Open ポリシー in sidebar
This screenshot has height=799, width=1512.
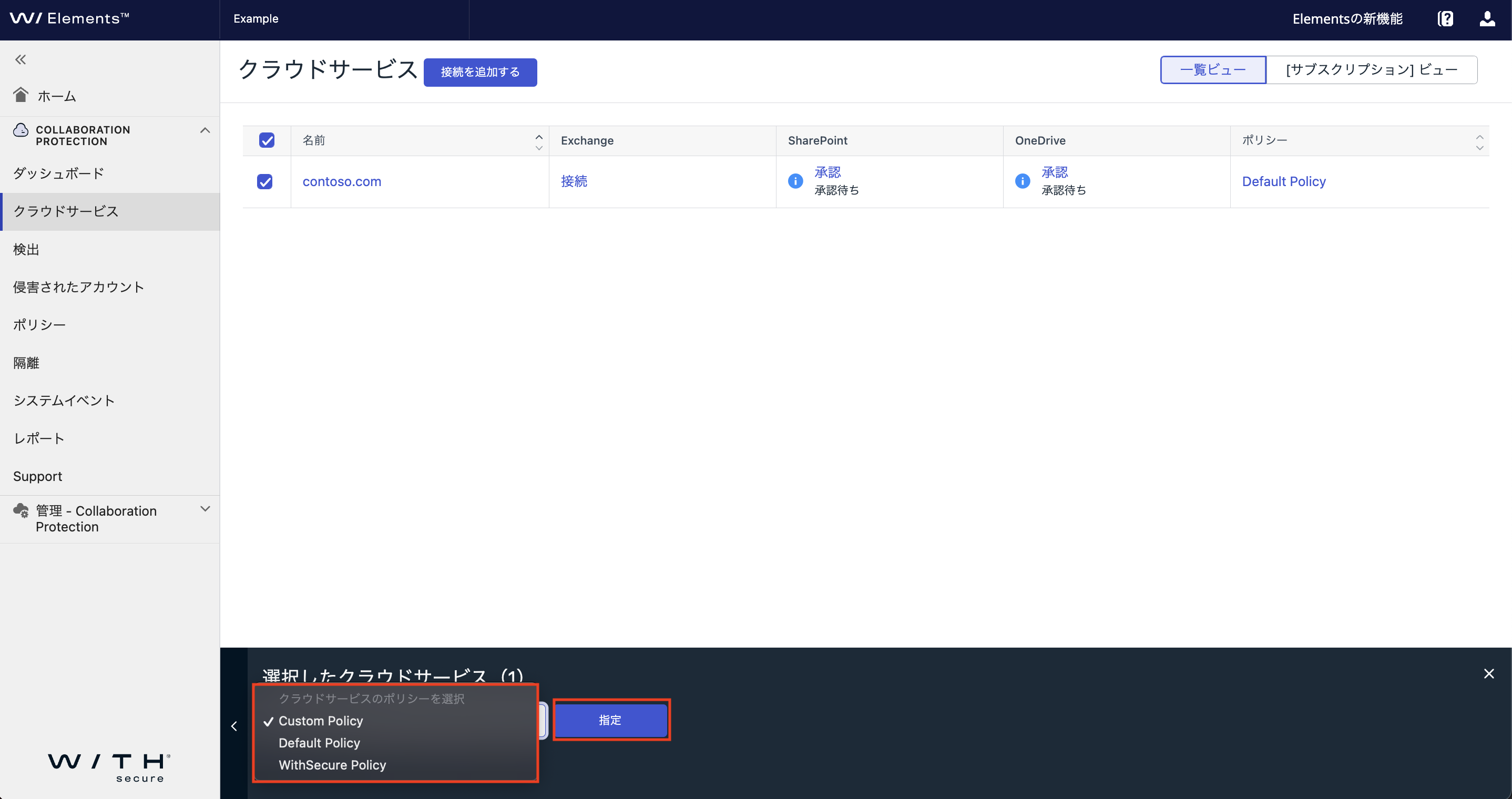coord(110,325)
